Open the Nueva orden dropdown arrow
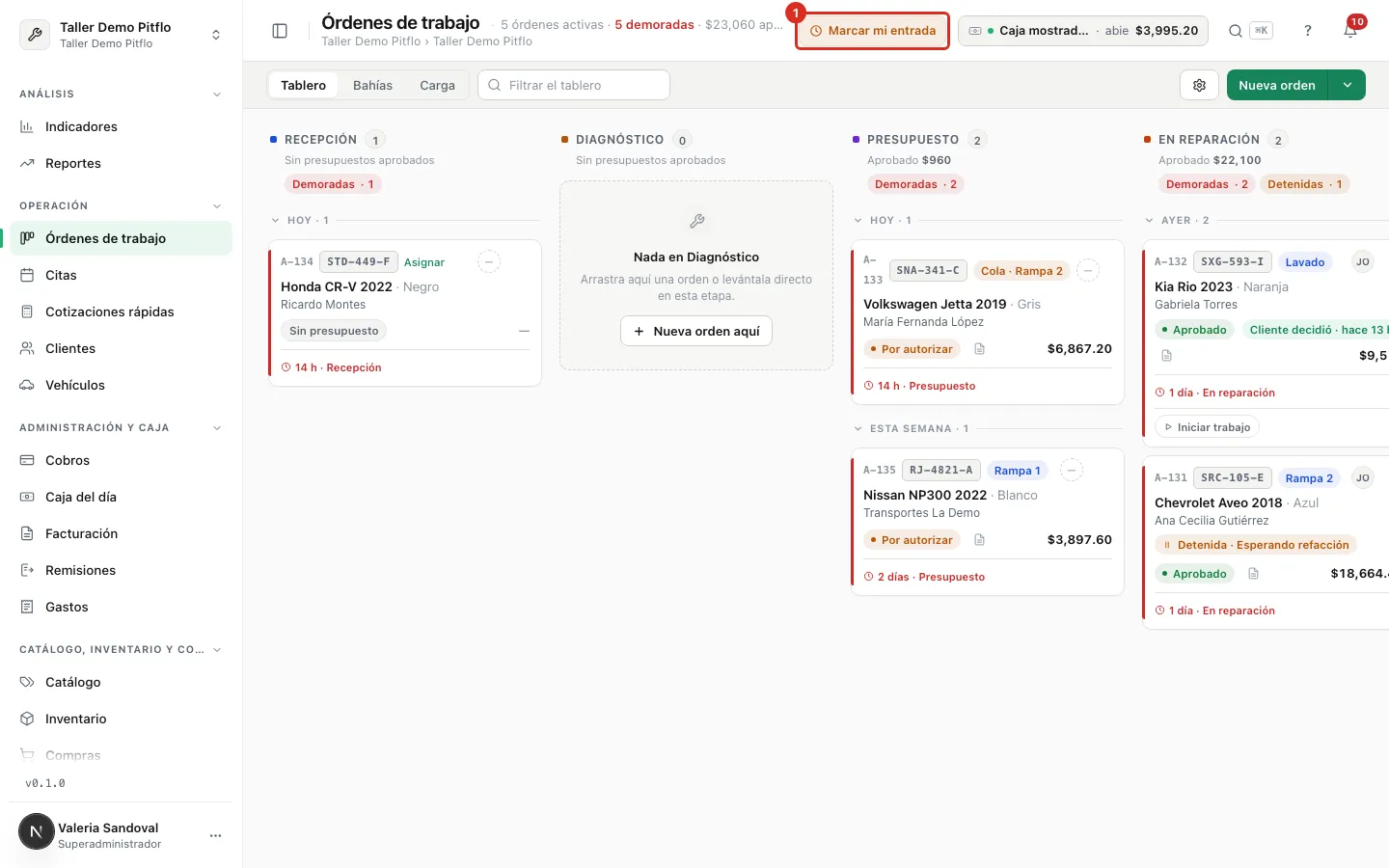The height and width of the screenshot is (868, 1389). pos(1348,85)
